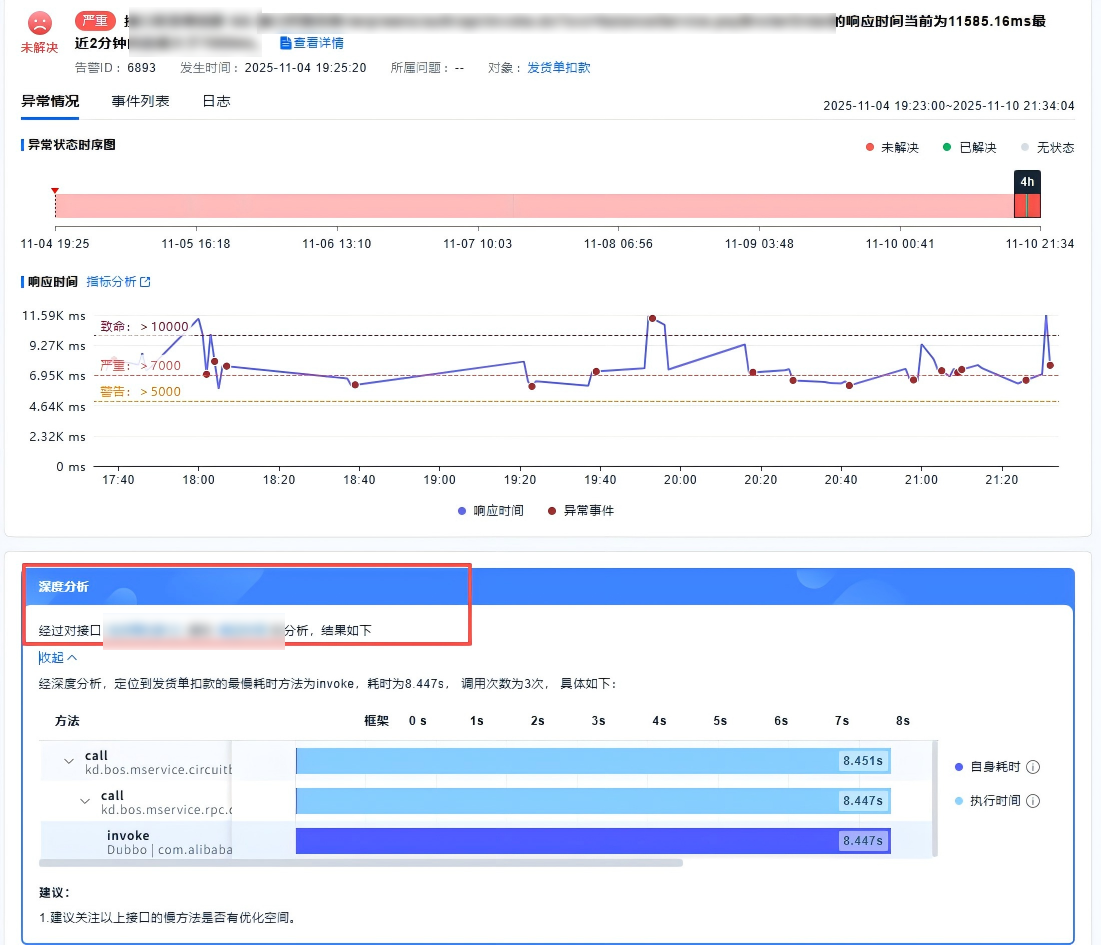Toggle the 响应时间 series in chart legend
Image resolution: width=1101 pixels, height=945 pixels.
tap(490, 510)
